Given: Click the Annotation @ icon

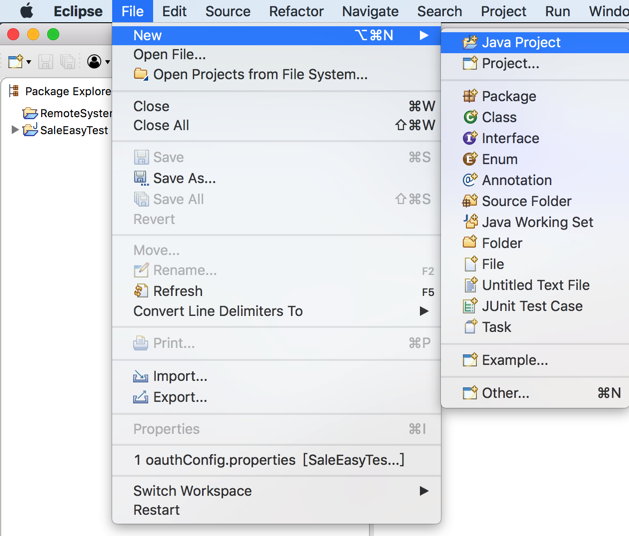Looking at the screenshot, I should tap(470, 180).
